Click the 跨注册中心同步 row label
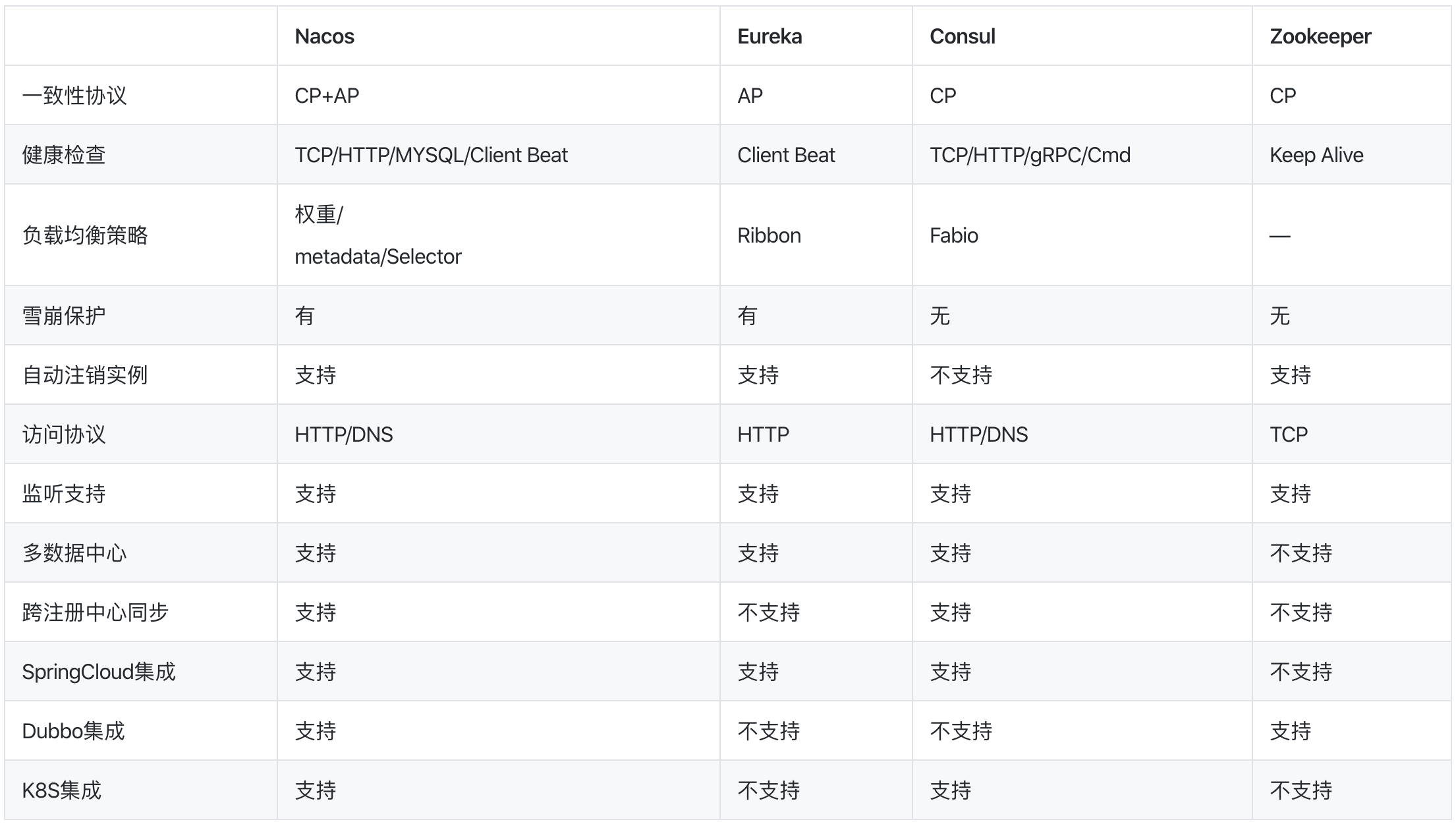This screenshot has width=1456, height=824. click(x=95, y=612)
